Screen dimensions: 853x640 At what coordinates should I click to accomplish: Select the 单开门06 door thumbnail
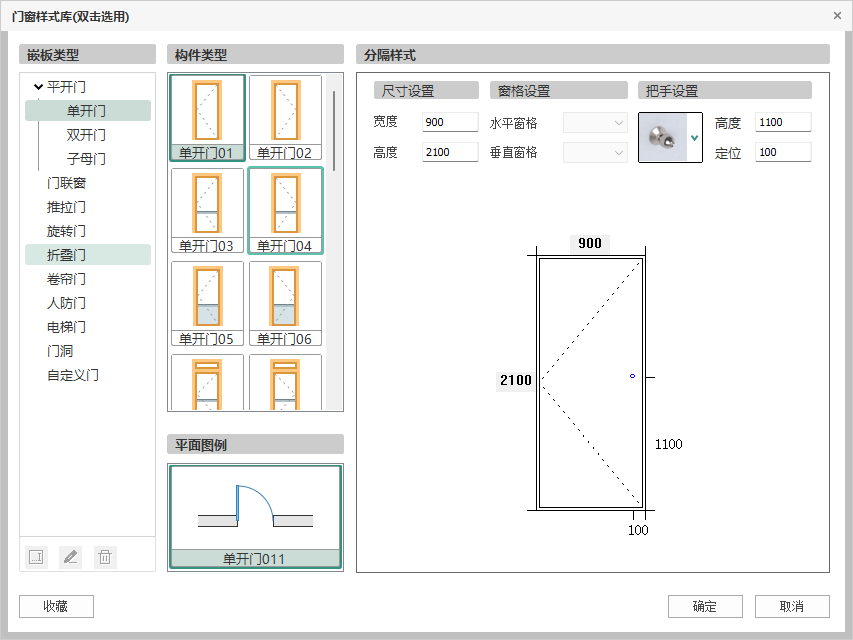tap(285, 304)
